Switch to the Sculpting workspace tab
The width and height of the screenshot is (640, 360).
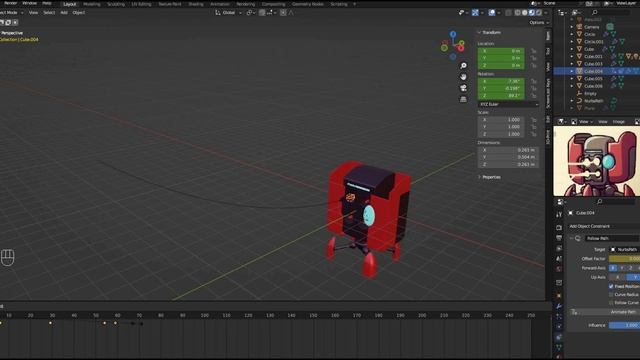pyautogui.click(x=116, y=4)
